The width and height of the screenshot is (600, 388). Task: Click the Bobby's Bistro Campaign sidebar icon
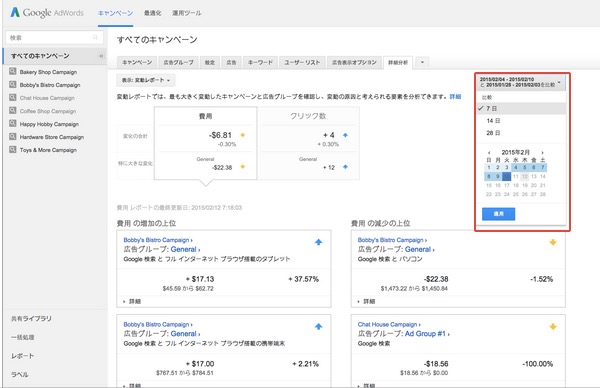[13, 85]
